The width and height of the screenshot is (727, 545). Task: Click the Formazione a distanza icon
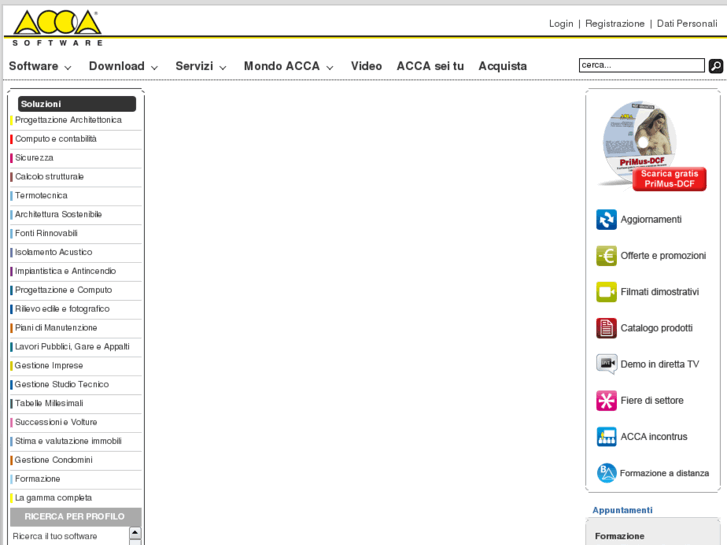click(606, 473)
